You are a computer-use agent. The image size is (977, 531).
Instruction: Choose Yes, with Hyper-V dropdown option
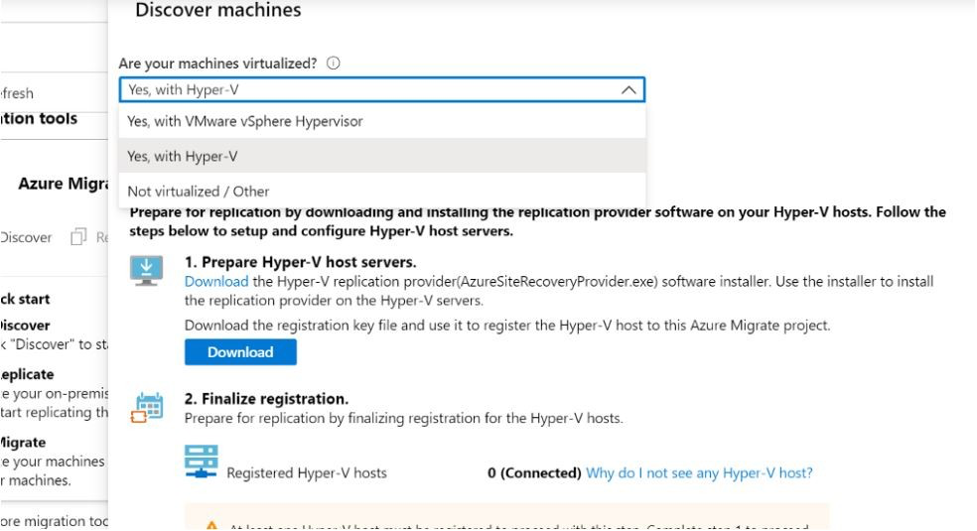click(382, 156)
